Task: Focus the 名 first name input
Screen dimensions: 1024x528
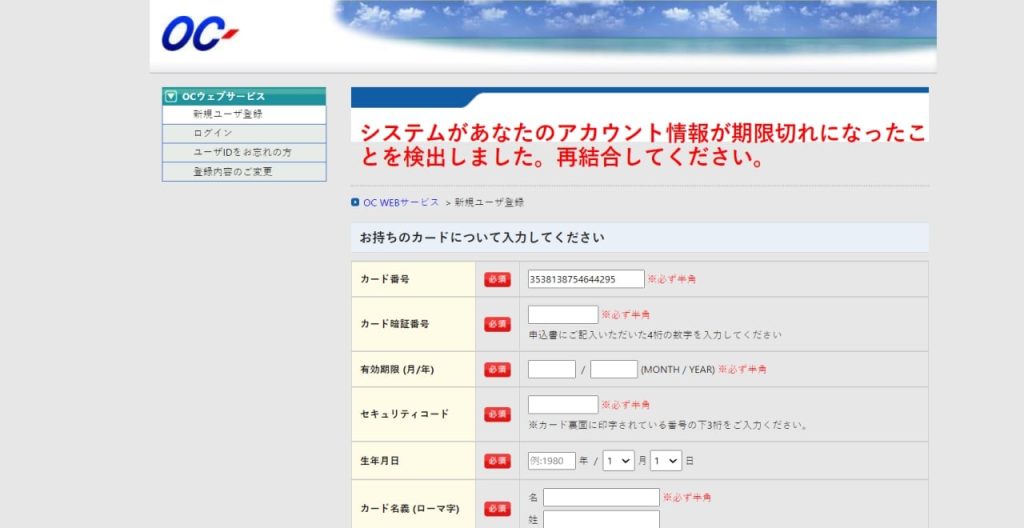Action: point(601,497)
